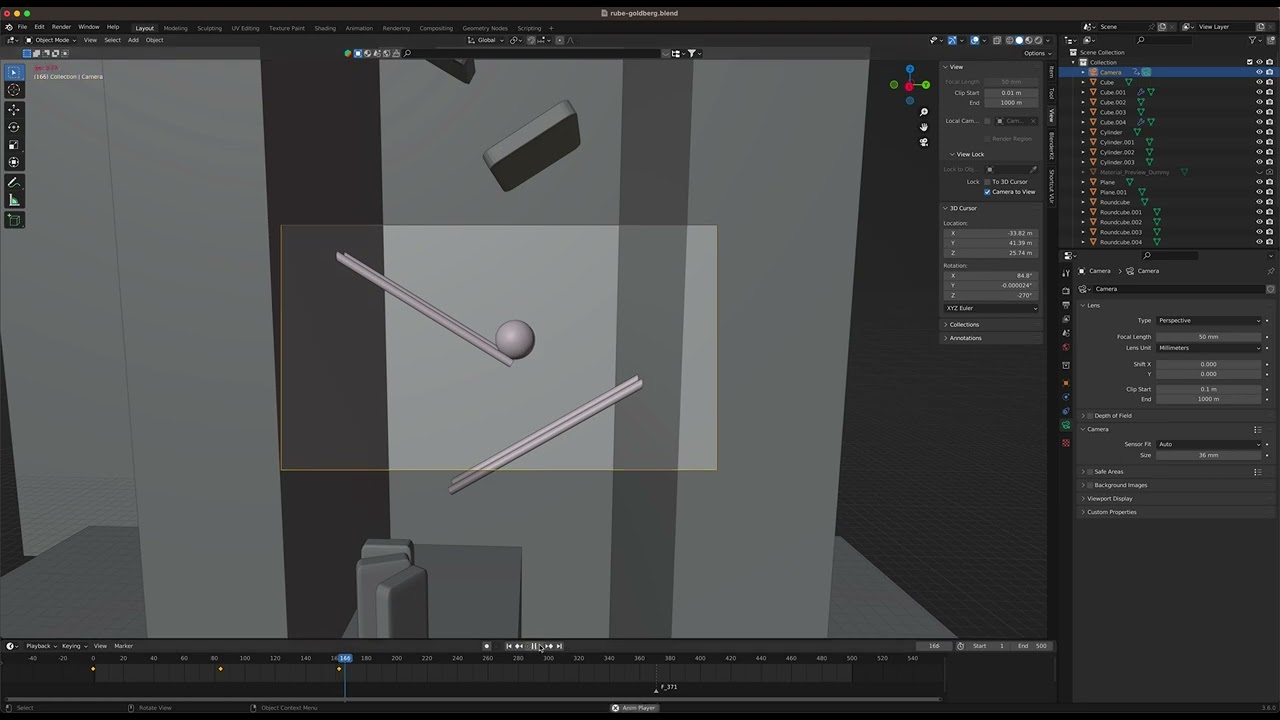The width and height of the screenshot is (1280, 720).
Task: Open Object Mode dropdown
Action: (49, 40)
